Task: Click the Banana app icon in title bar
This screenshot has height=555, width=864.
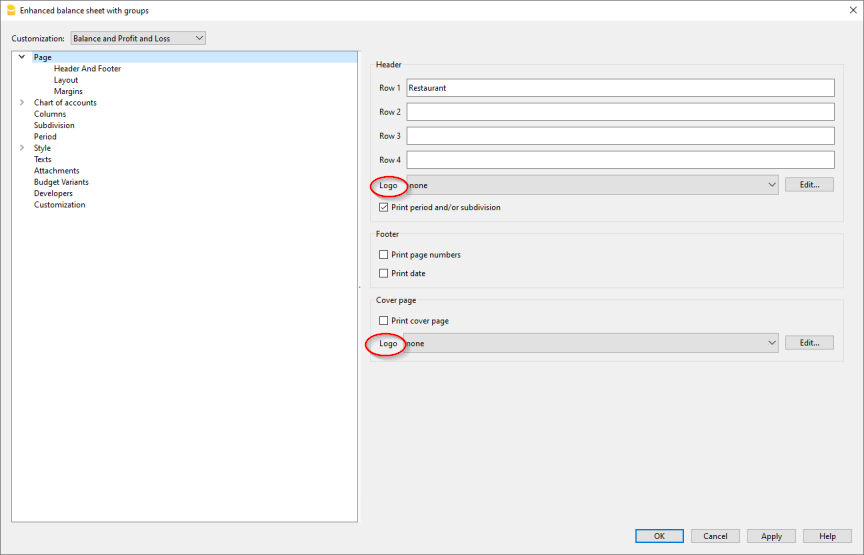Action: (10, 10)
